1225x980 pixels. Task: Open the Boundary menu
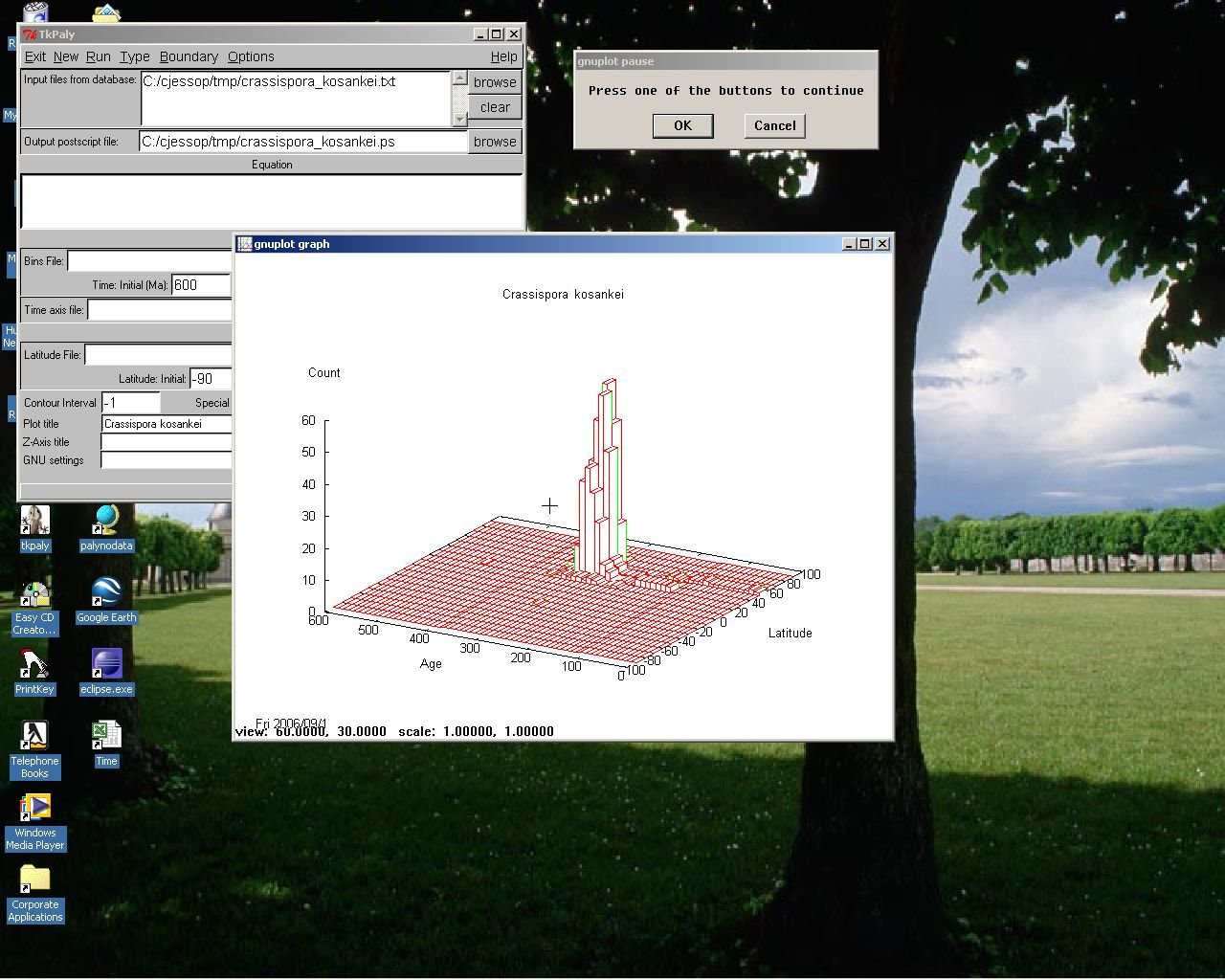coord(189,57)
